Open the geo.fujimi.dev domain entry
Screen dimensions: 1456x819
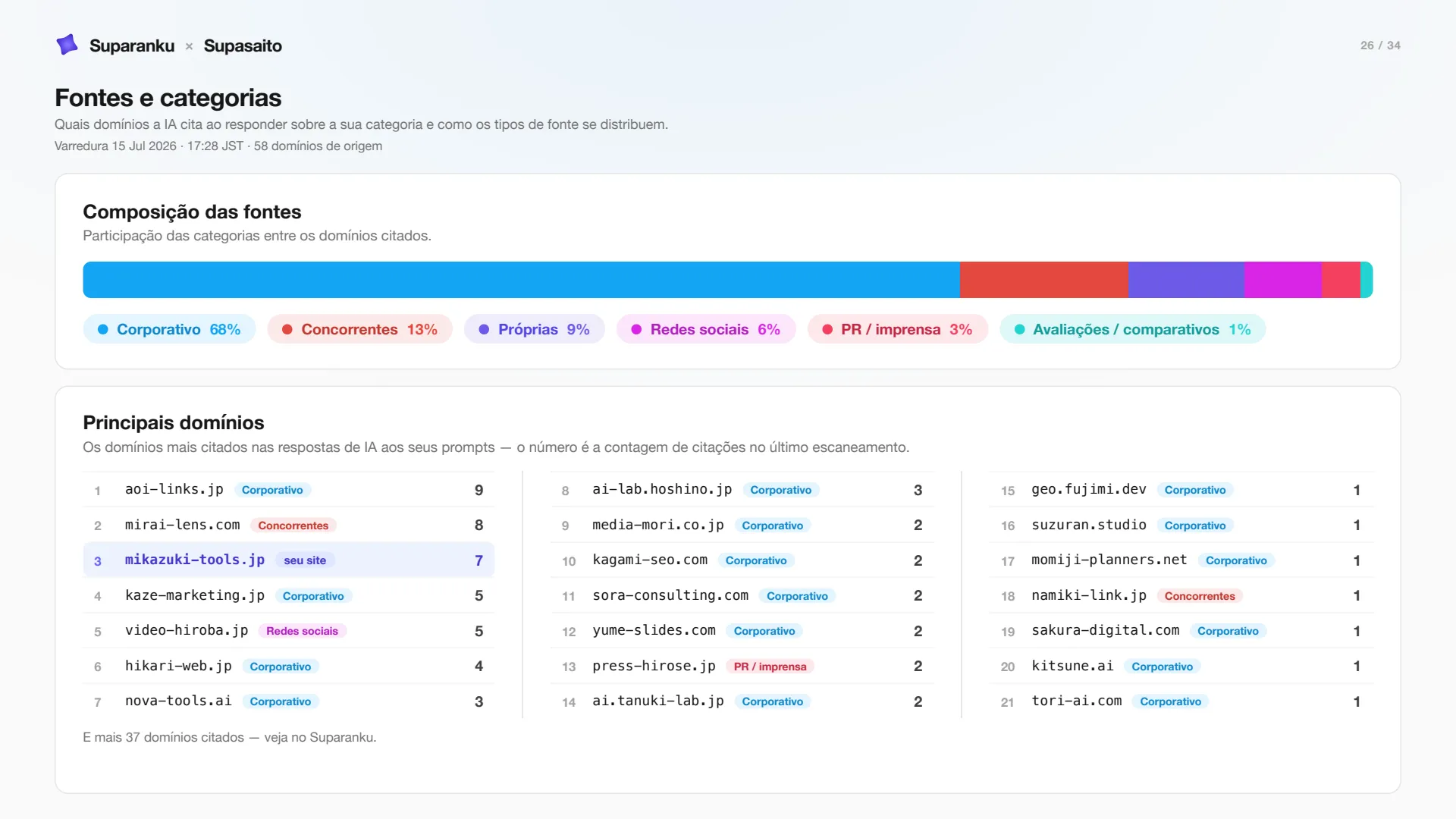(1181, 490)
